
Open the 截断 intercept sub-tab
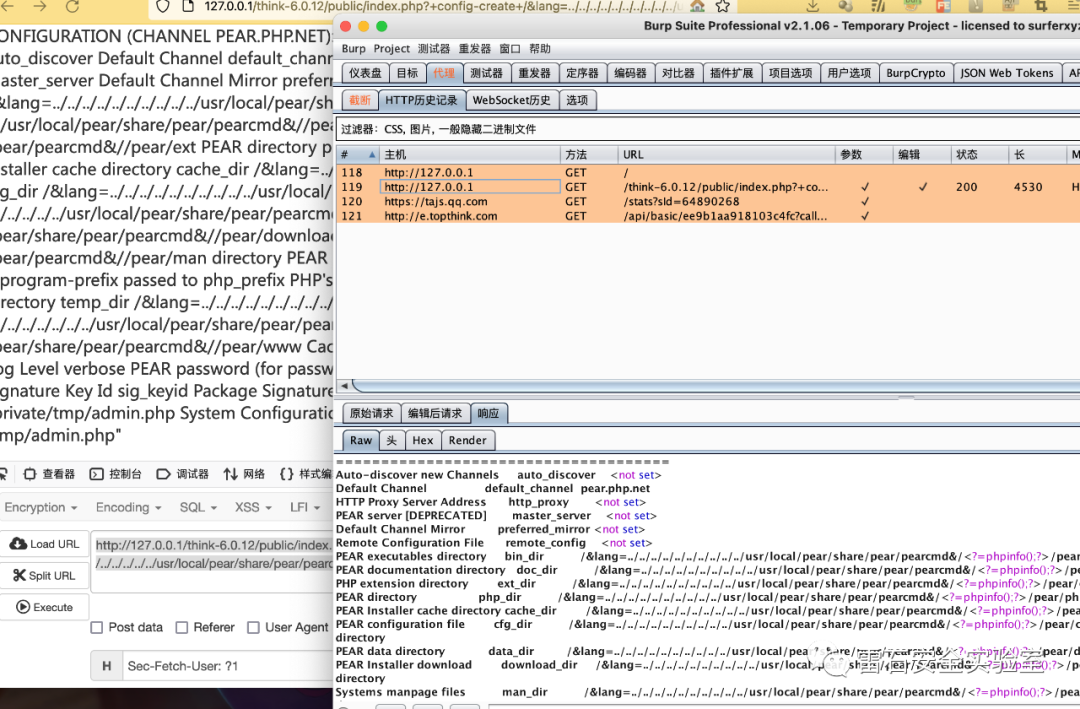point(360,101)
